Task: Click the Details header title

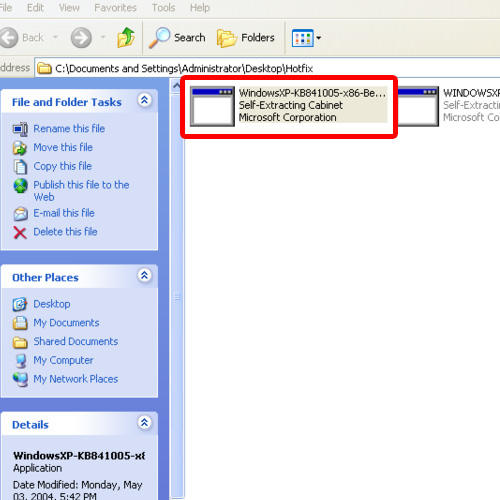Action: click(30, 425)
